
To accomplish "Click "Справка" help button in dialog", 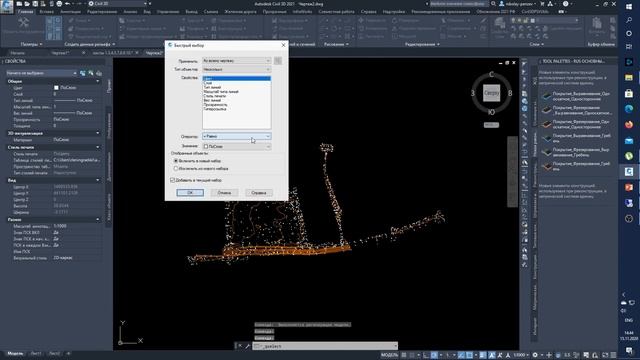I will click(259, 193).
